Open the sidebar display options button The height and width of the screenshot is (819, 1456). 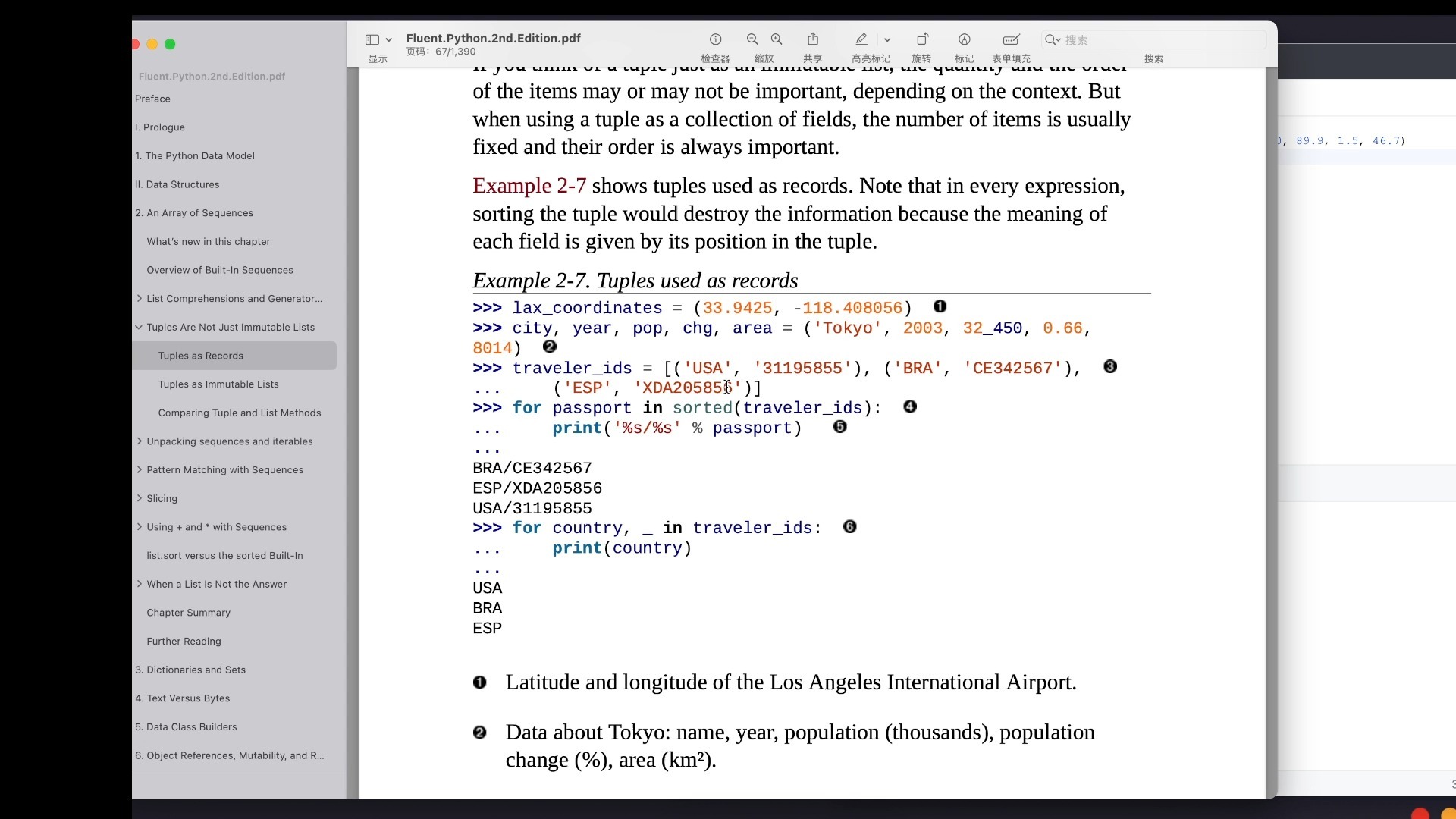pyautogui.click(x=372, y=39)
